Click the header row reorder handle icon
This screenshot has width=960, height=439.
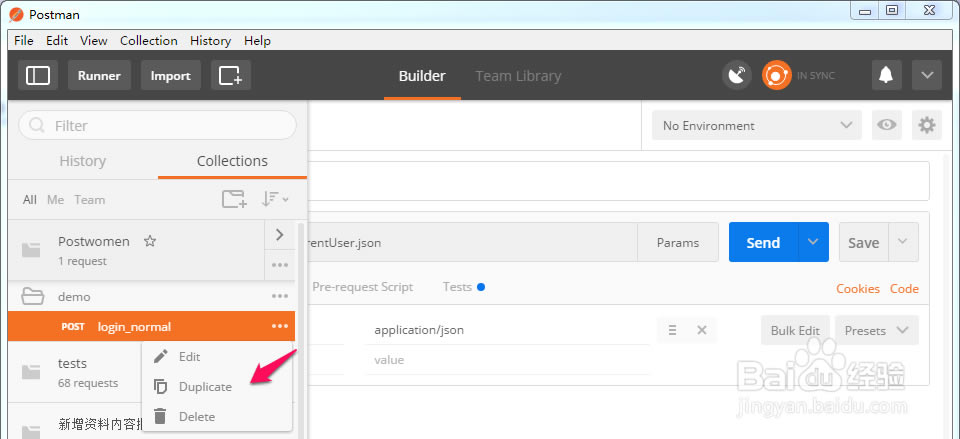672,330
